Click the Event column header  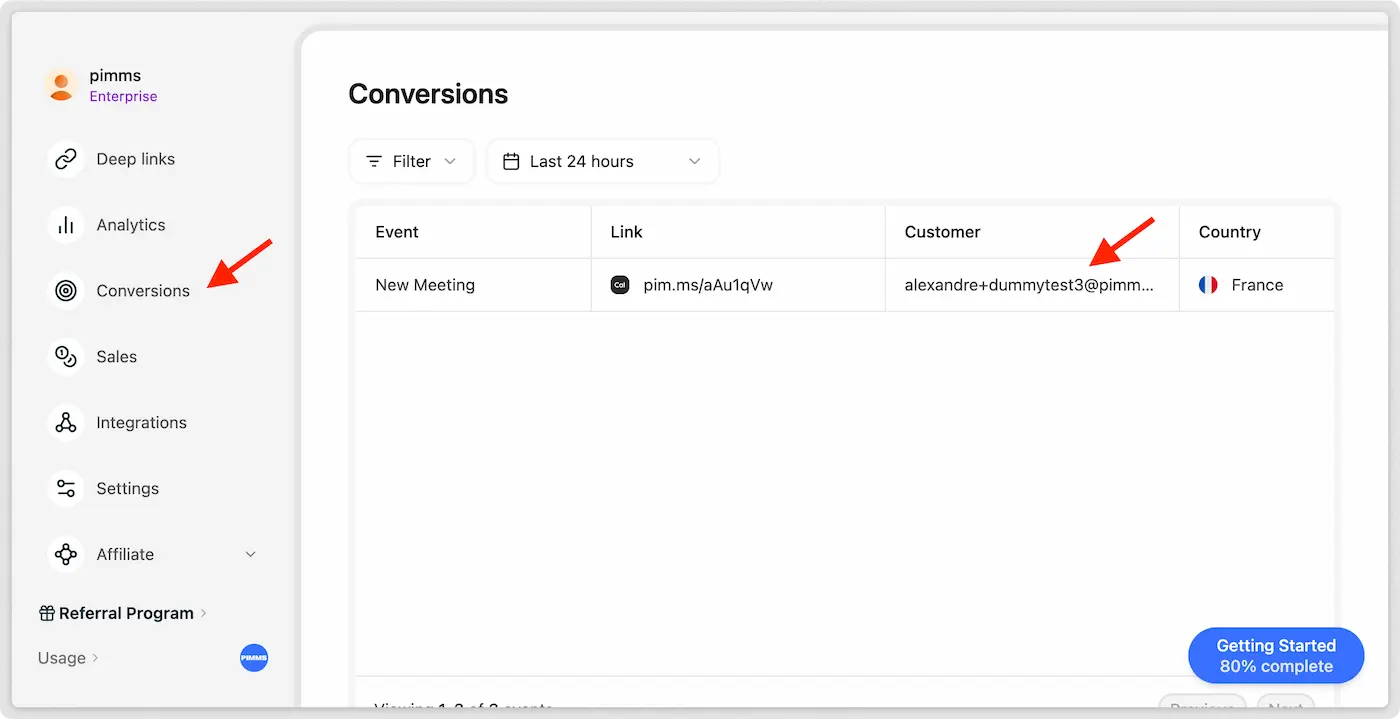[397, 232]
